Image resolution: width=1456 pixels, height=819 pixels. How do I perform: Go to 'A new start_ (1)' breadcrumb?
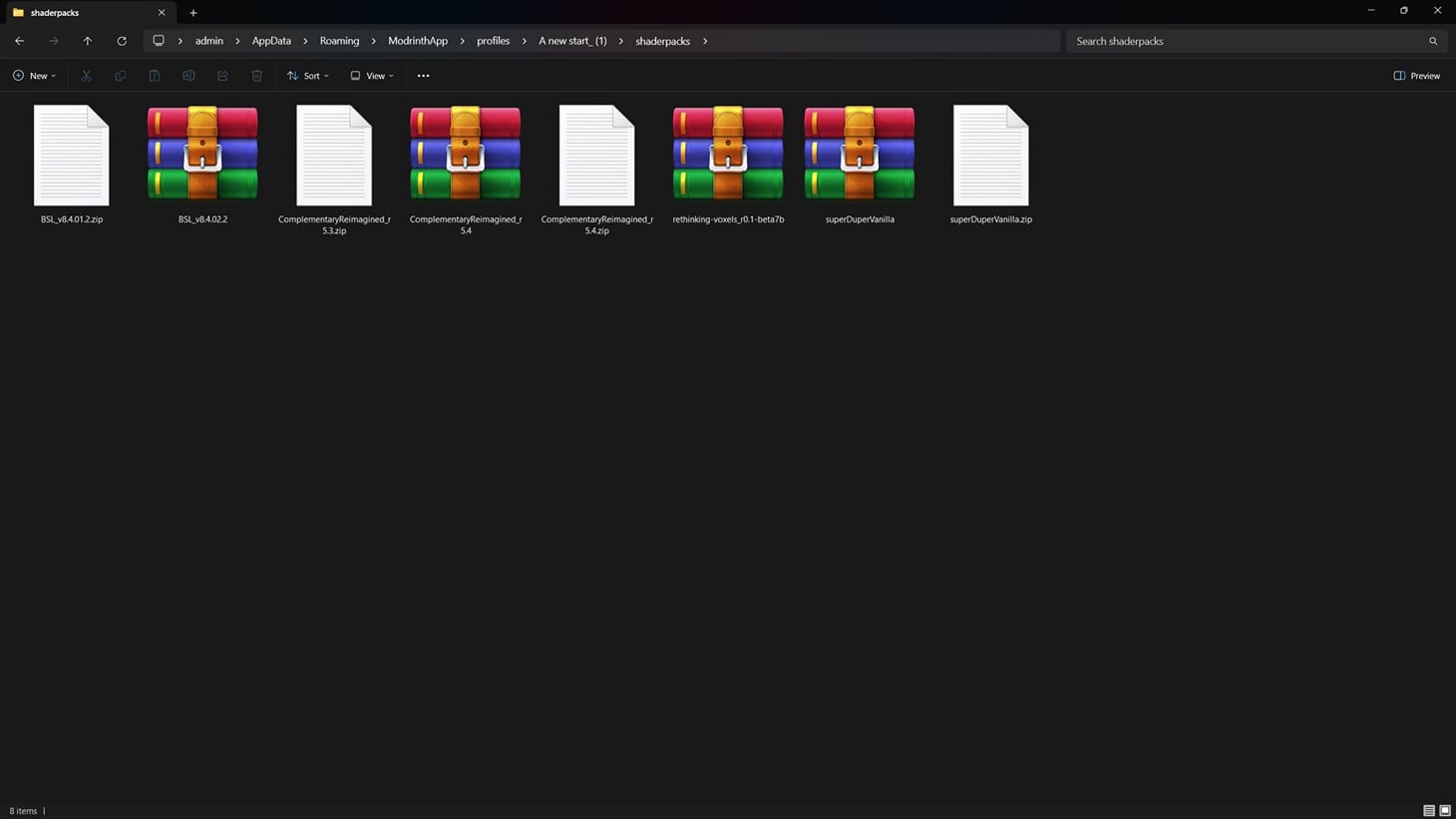572,41
